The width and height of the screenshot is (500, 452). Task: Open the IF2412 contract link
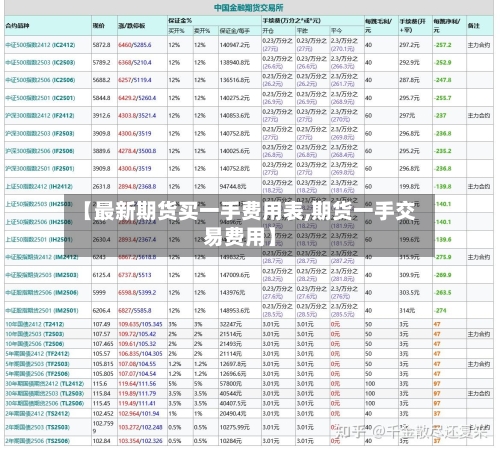[x=40, y=116]
